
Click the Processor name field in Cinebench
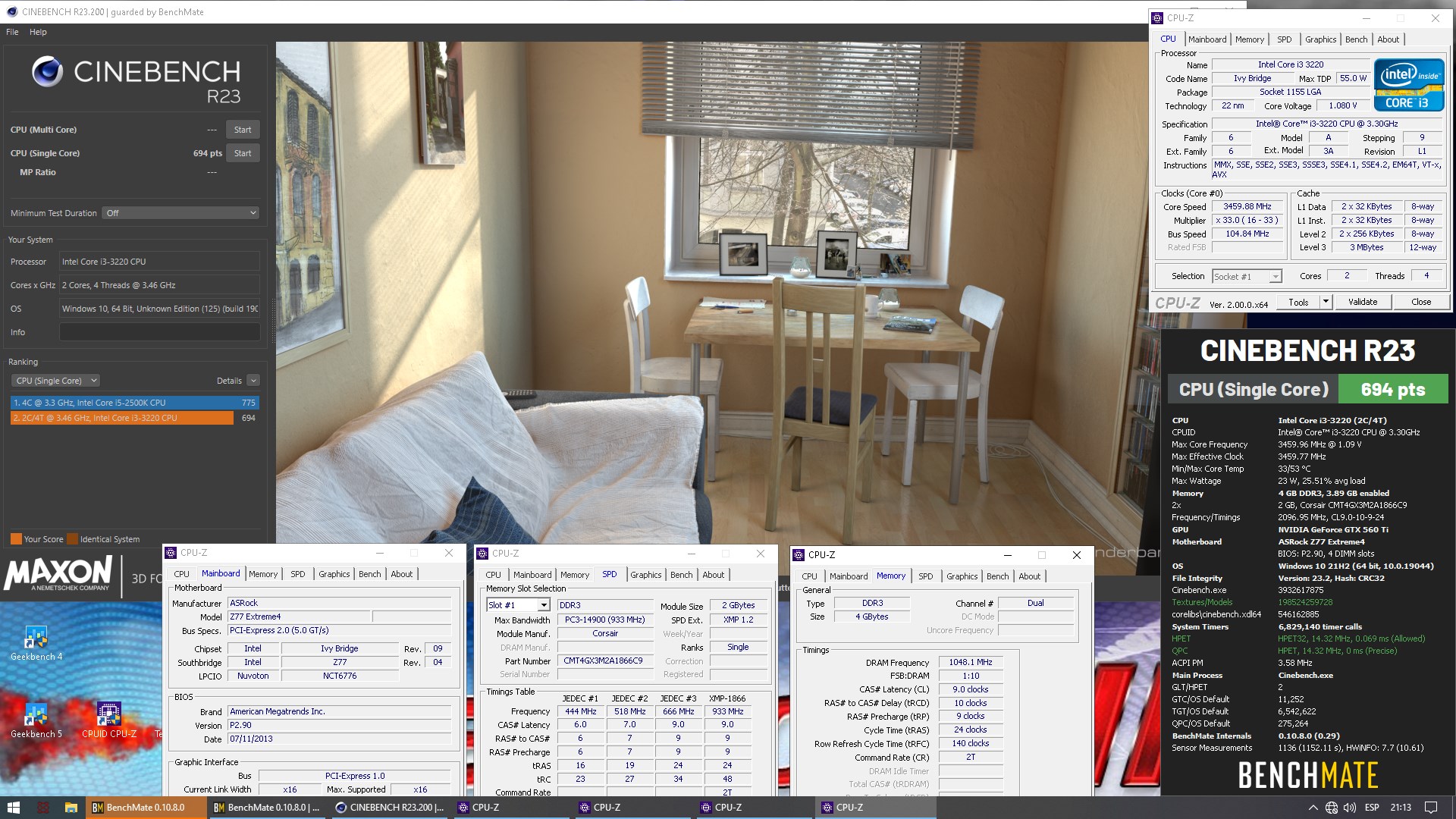pyautogui.click(x=160, y=262)
